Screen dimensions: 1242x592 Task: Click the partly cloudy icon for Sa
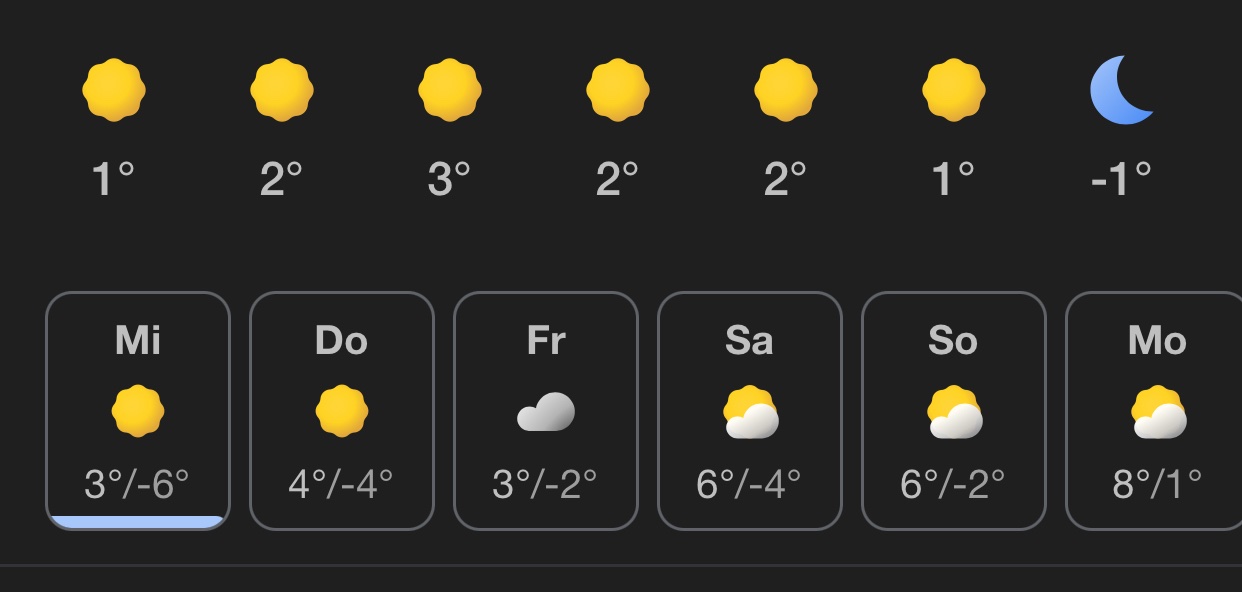[x=750, y=413]
